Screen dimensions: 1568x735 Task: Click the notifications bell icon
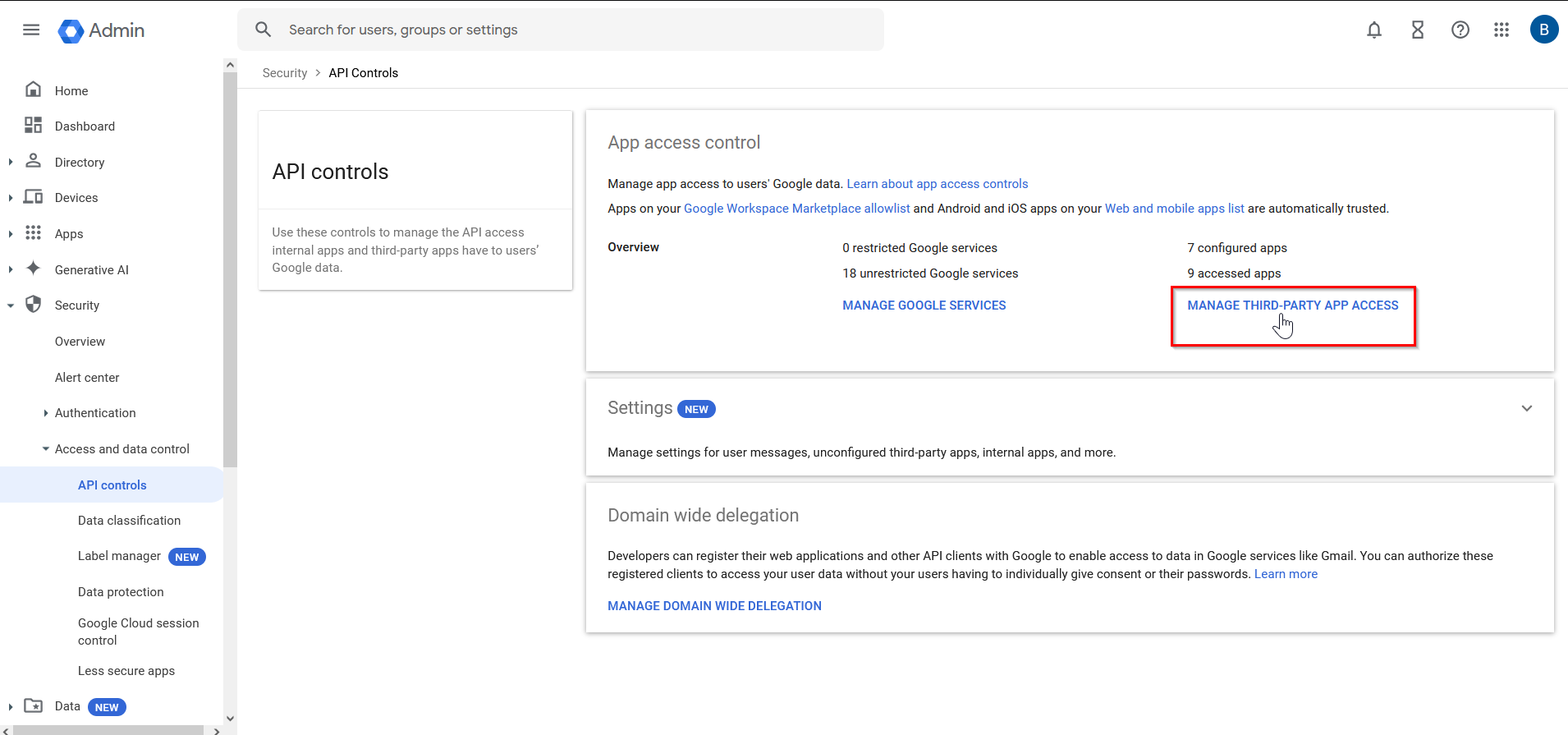click(1373, 30)
